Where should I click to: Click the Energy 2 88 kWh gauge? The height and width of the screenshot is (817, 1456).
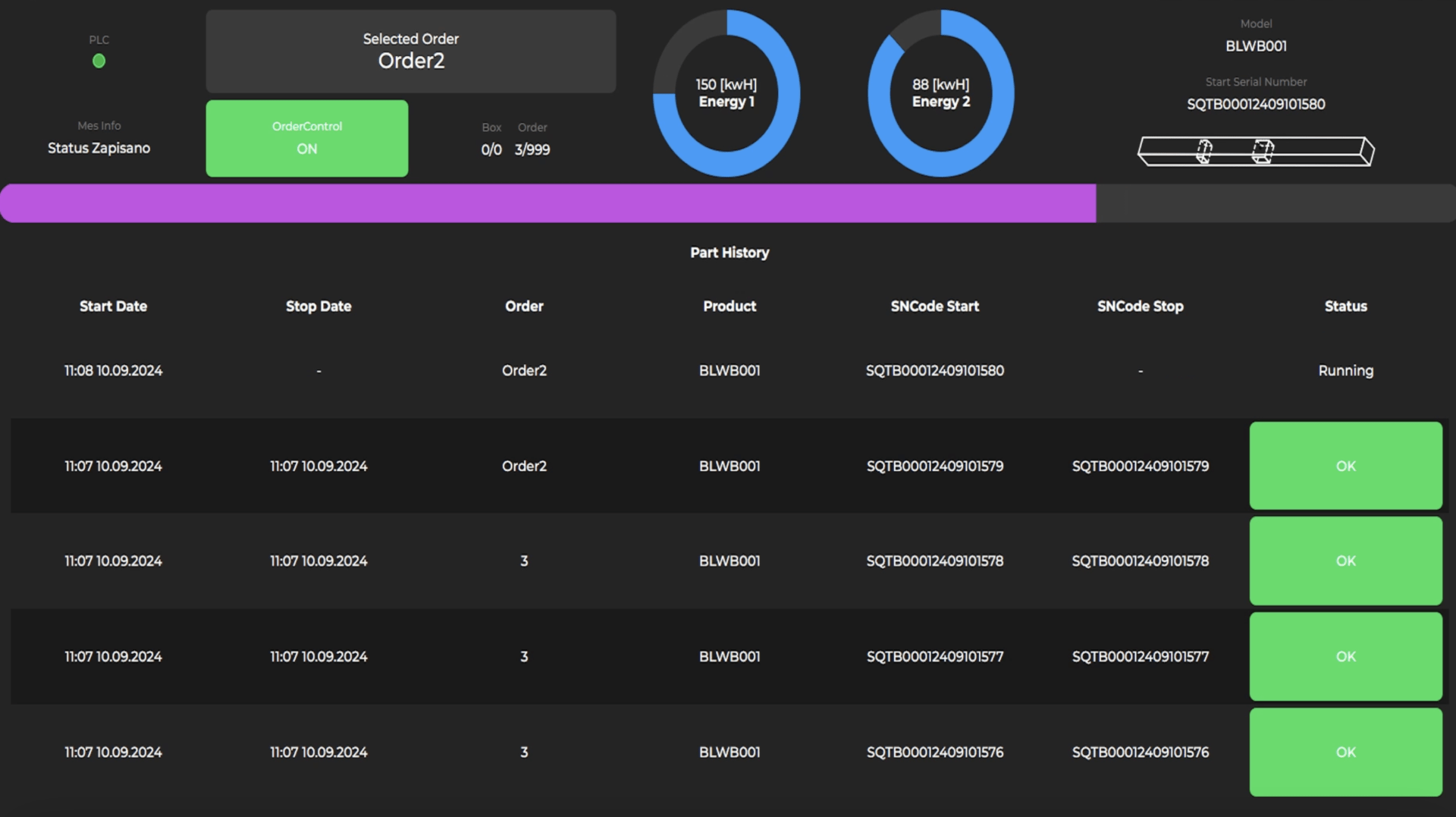click(x=941, y=93)
